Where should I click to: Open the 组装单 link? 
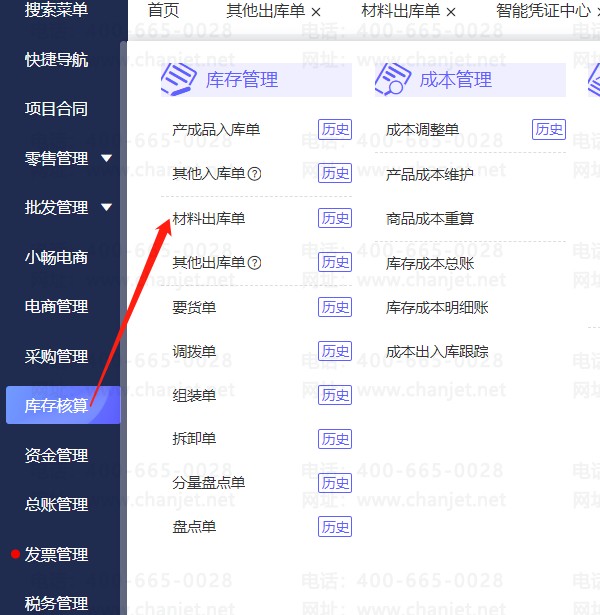(194, 395)
